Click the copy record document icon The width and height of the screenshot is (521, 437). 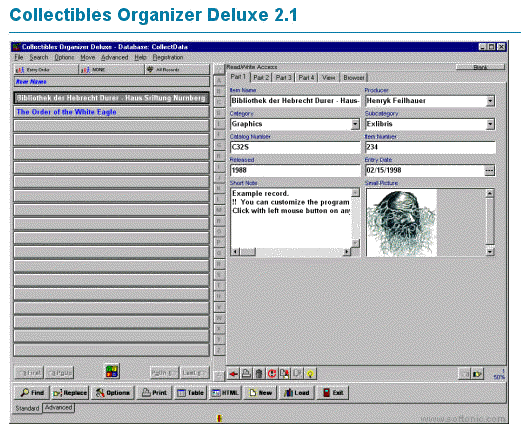pos(285,374)
